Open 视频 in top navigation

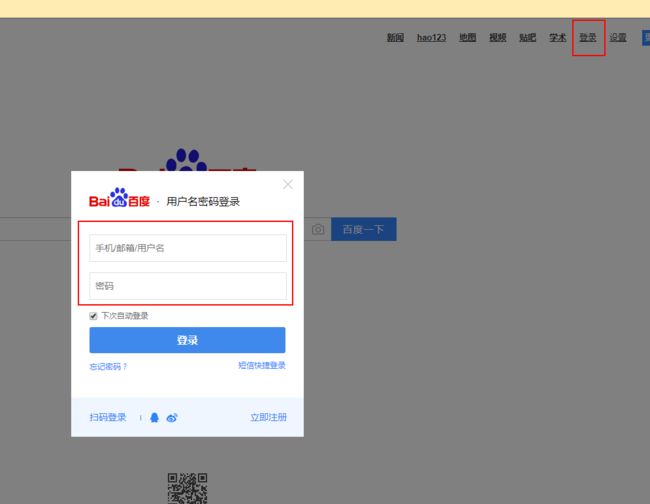(x=497, y=38)
